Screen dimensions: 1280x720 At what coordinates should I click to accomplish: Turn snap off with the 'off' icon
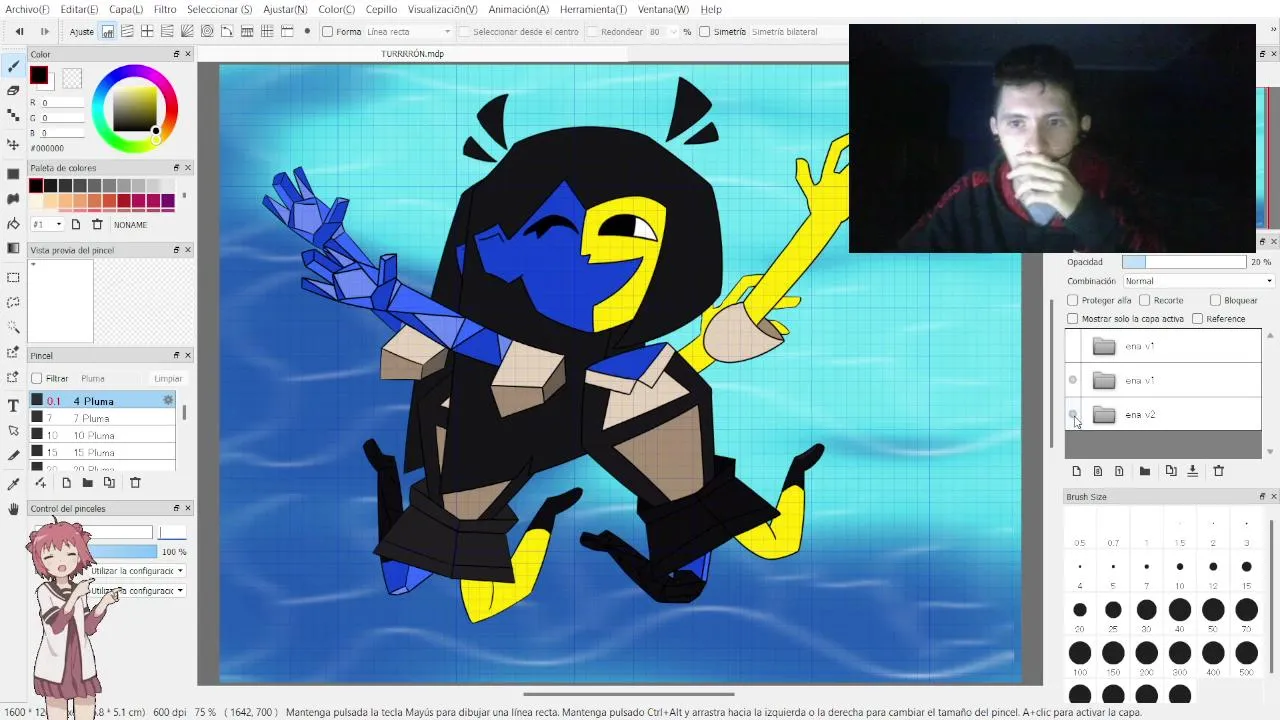[x=107, y=31]
